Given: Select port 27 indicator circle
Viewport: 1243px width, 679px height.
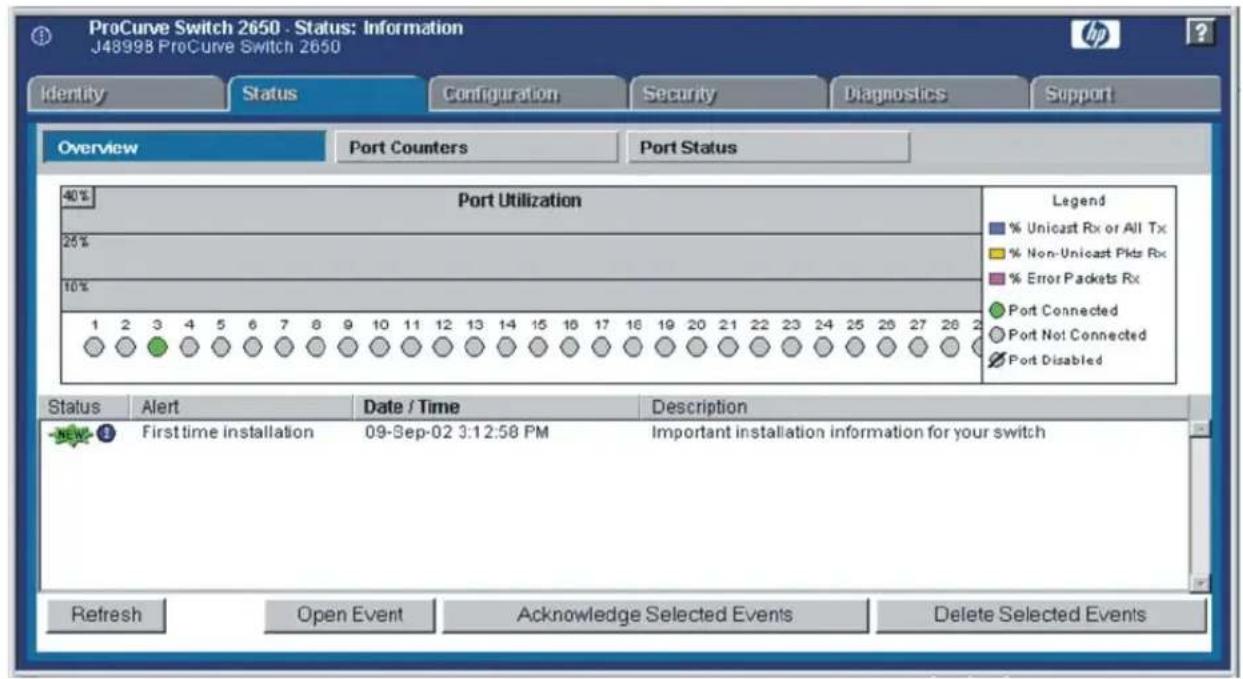Looking at the screenshot, I should (x=919, y=347).
